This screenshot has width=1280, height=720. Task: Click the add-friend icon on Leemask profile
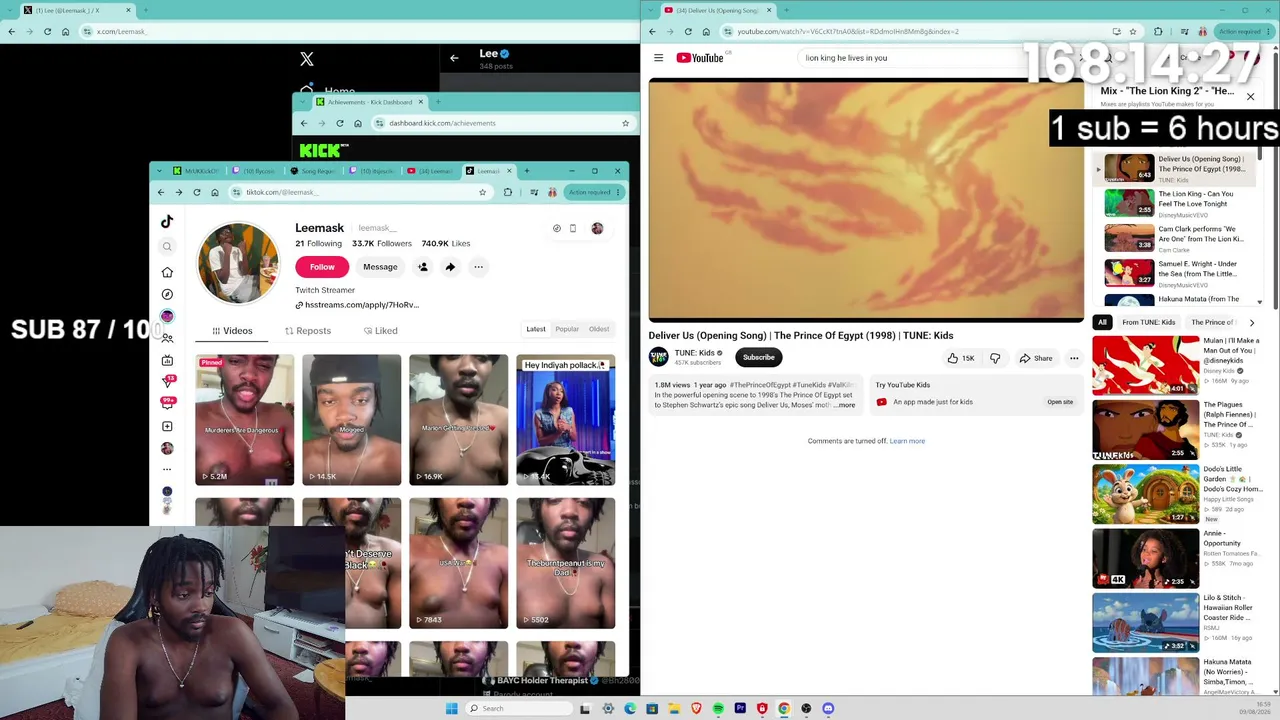click(x=423, y=267)
